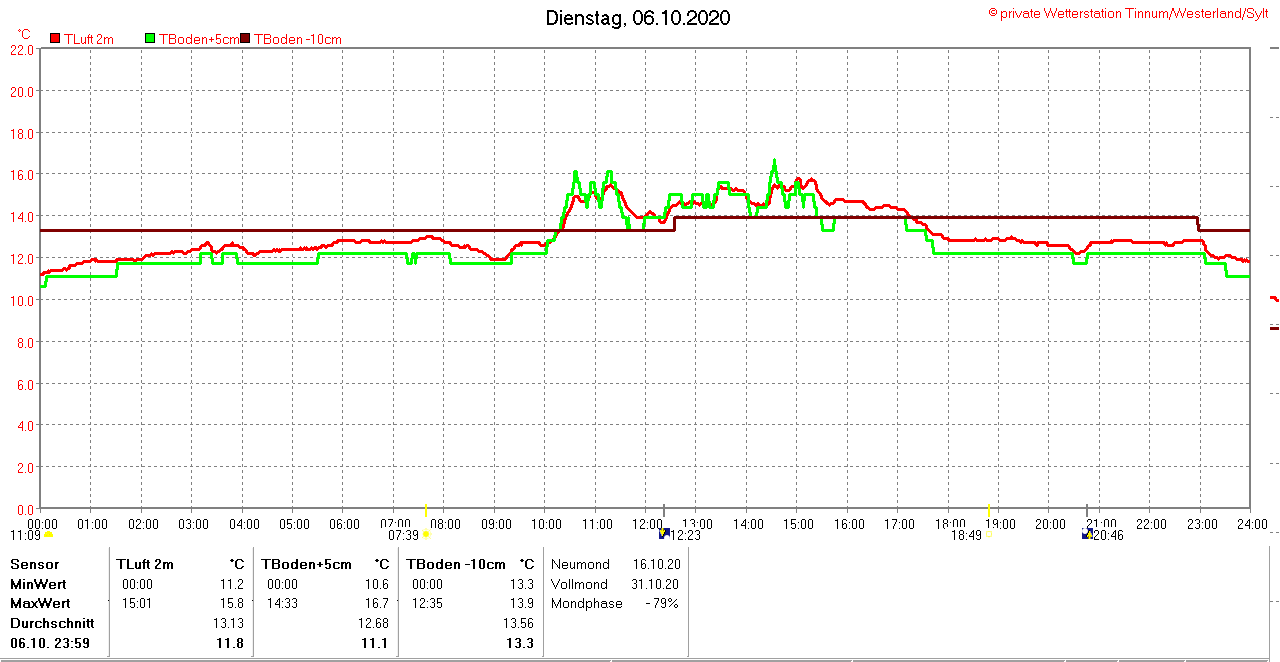Click the sunset marker at 18:49
1280x662 pixels.
click(988, 534)
